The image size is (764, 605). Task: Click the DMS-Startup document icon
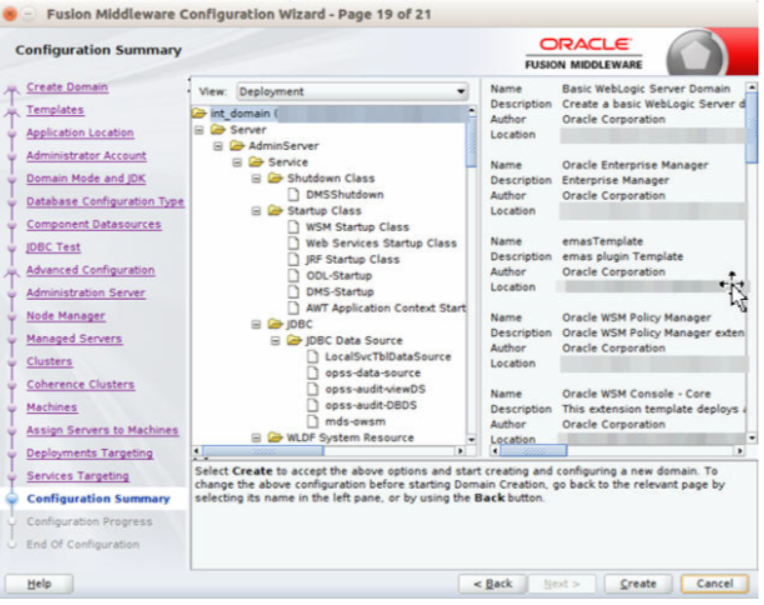tap(293, 292)
